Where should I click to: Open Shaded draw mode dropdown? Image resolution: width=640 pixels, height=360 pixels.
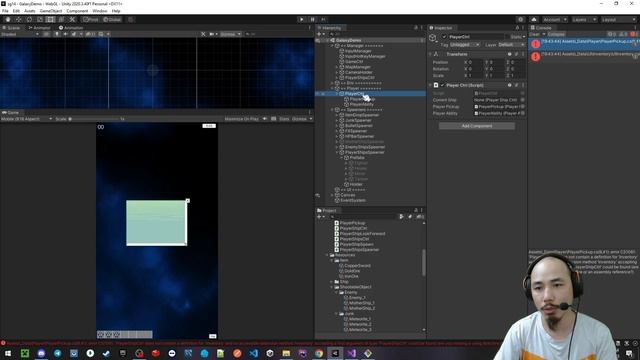click(20, 34)
